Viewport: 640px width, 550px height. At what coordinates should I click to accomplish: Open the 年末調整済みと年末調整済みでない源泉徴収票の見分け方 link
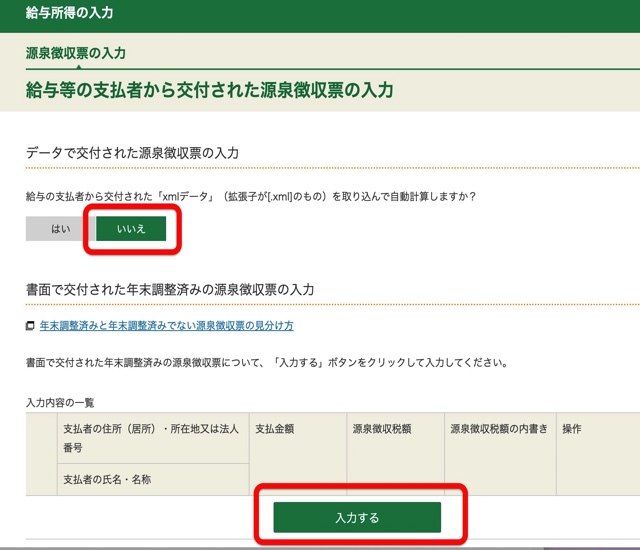[166, 326]
